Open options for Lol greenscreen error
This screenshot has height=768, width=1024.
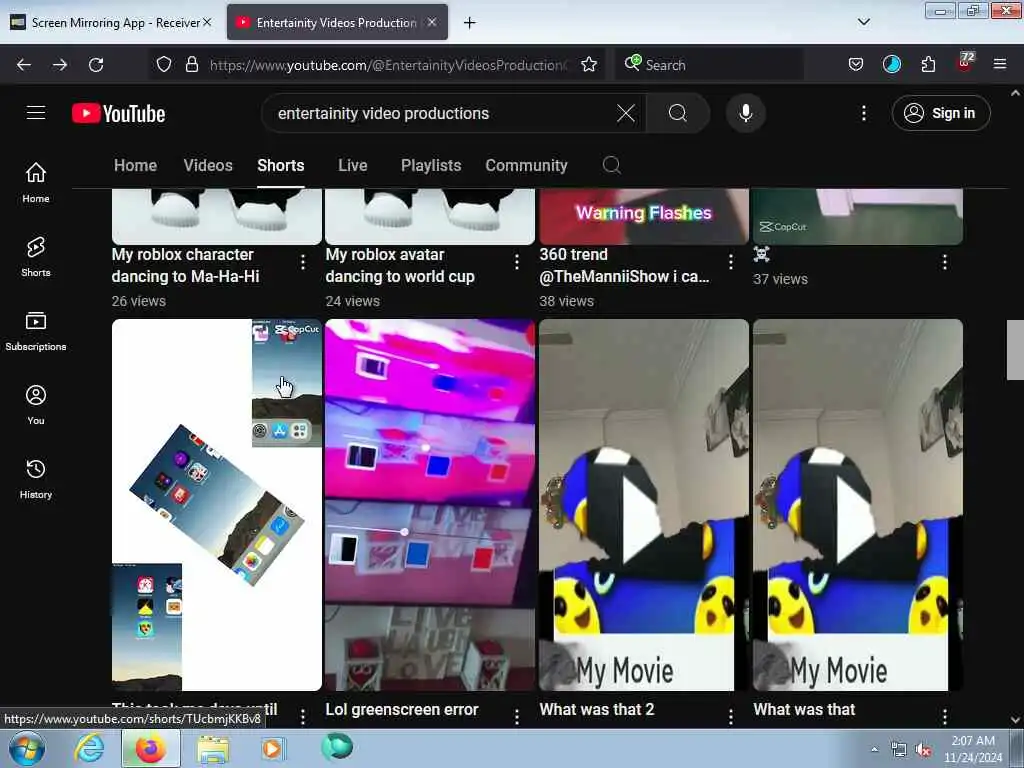[x=517, y=717]
